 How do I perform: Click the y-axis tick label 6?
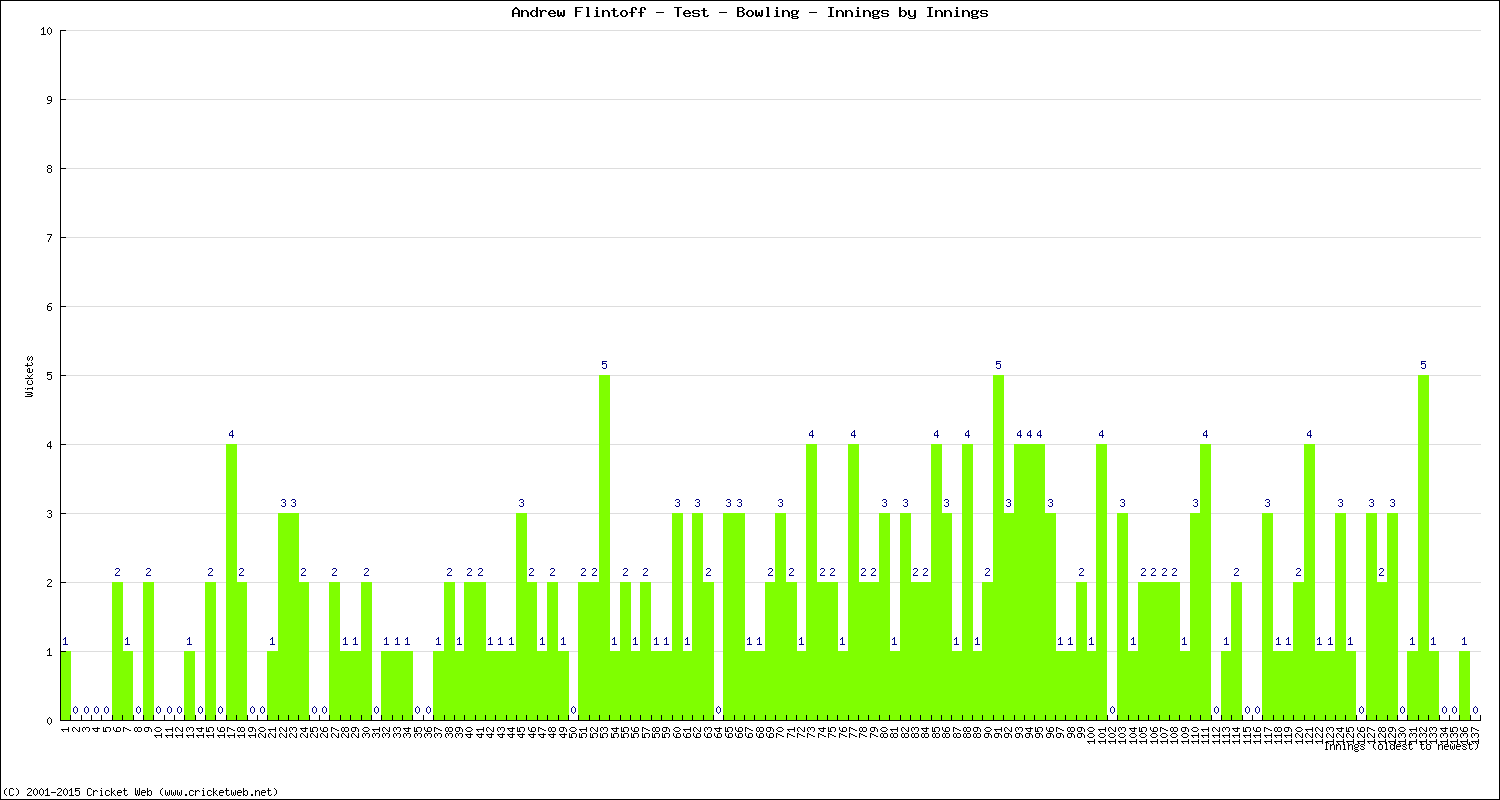(x=49, y=307)
